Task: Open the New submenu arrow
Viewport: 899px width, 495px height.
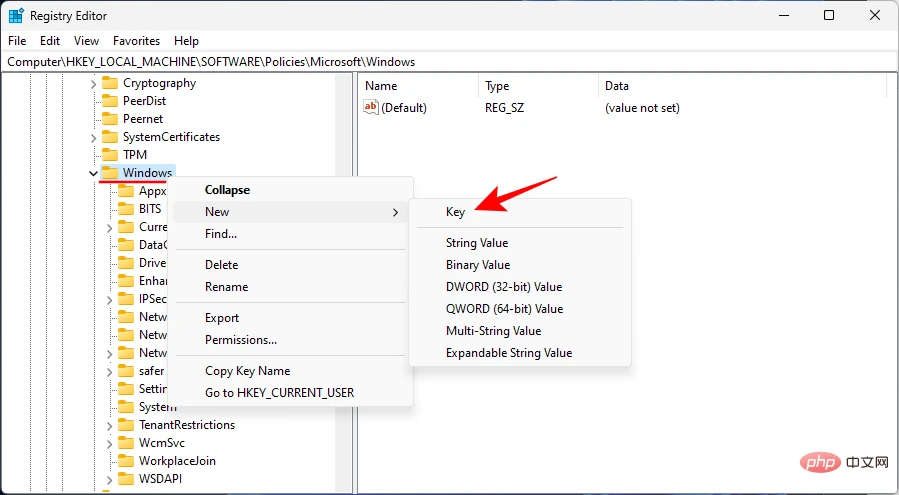Action: point(395,212)
